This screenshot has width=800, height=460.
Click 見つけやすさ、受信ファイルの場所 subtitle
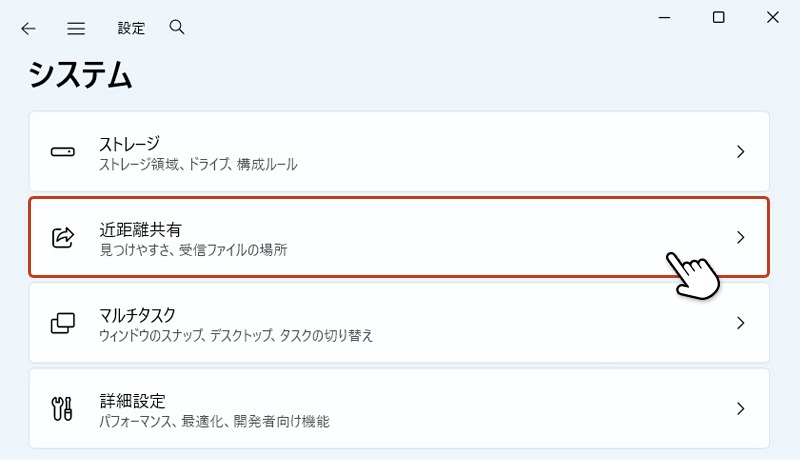[x=193, y=249]
